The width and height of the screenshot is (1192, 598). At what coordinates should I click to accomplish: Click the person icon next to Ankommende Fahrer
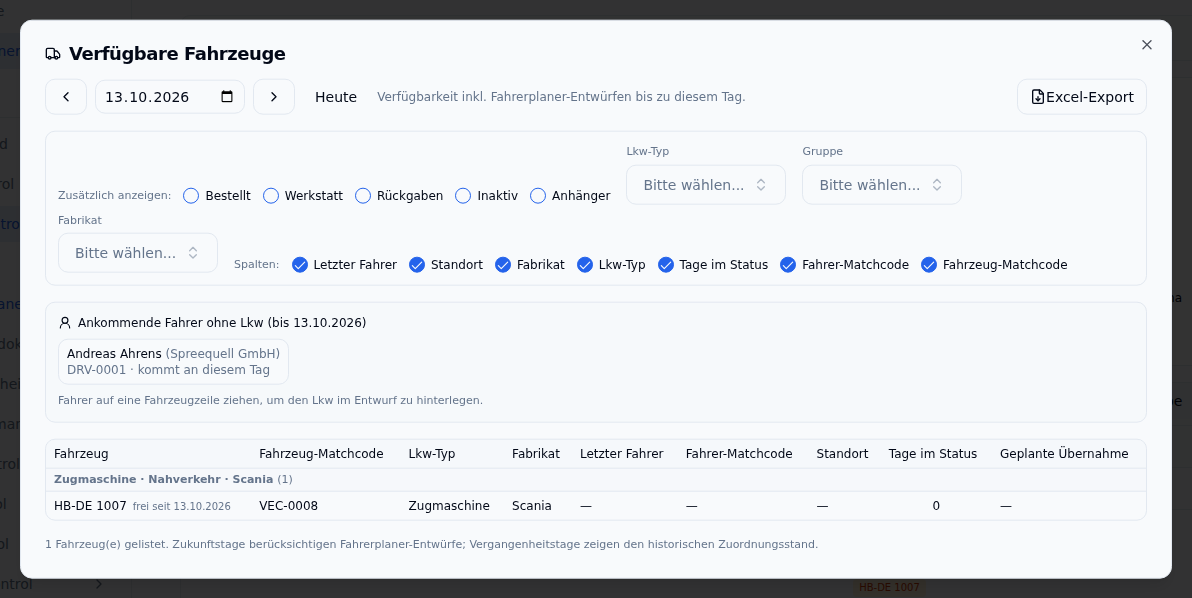pos(65,323)
